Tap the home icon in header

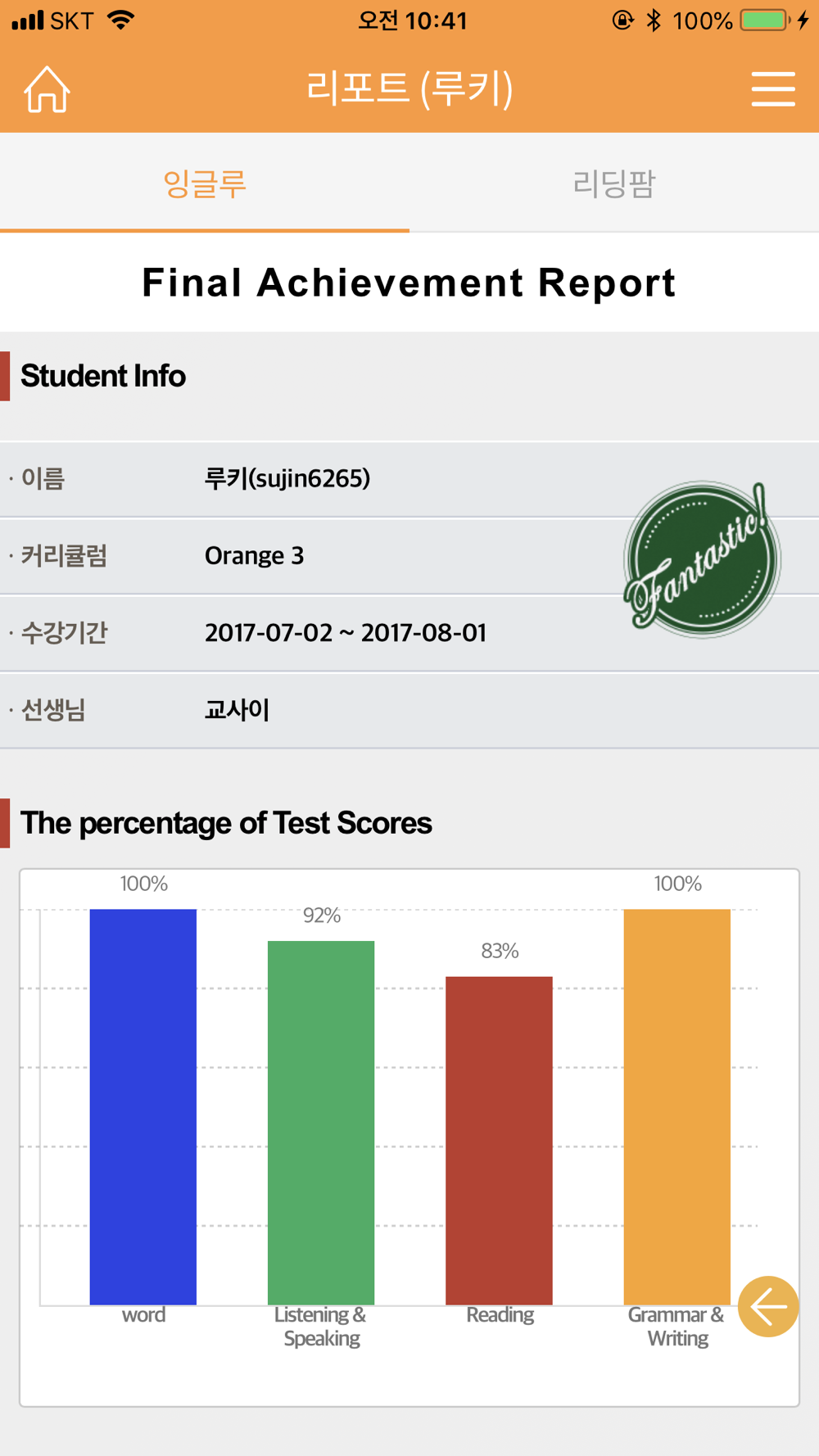click(47, 88)
